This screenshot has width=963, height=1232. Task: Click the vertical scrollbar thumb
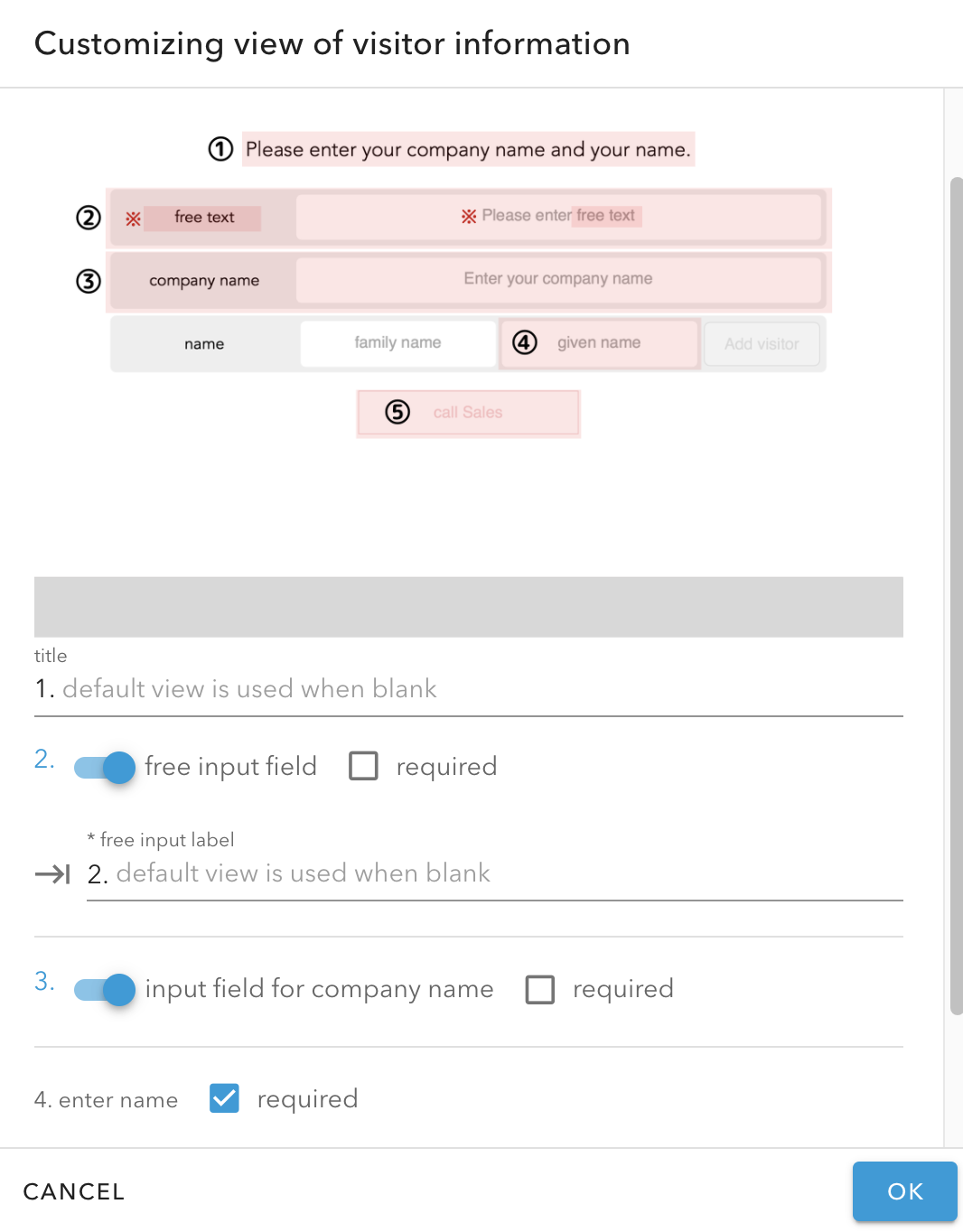pos(956,596)
